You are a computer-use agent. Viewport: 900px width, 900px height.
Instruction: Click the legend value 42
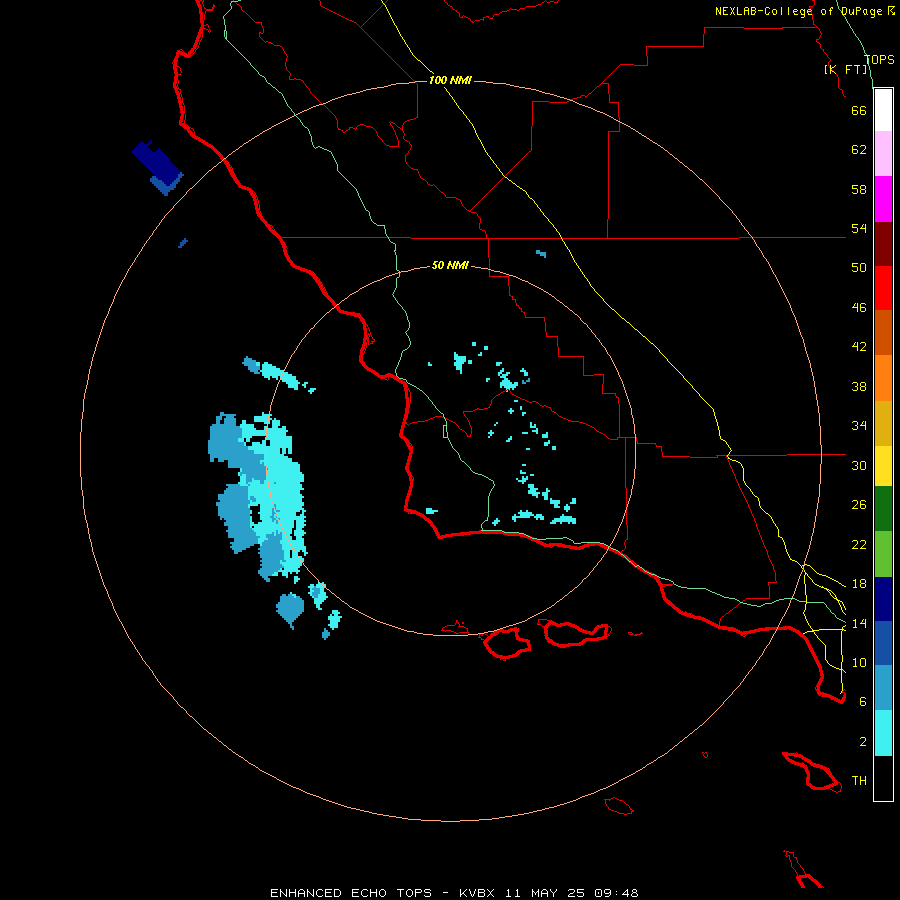(x=859, y=347)
